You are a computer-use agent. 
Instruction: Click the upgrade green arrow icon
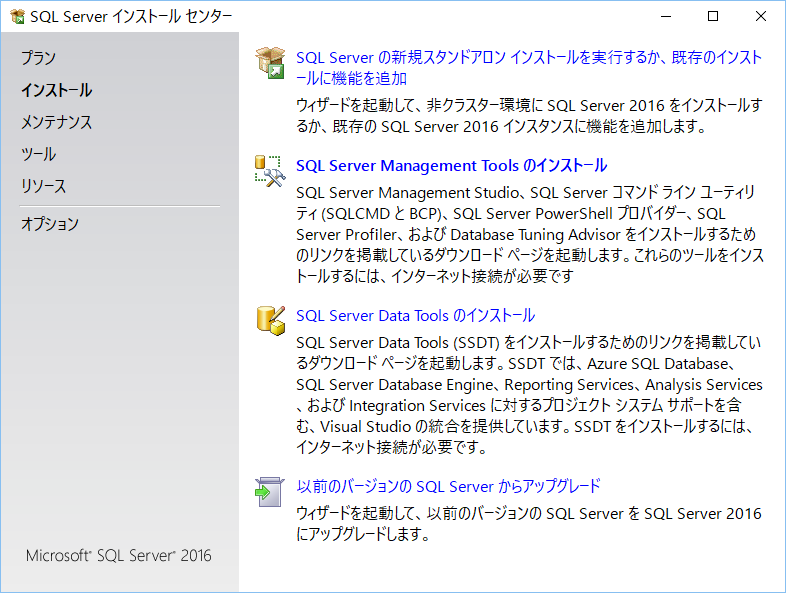pyautogui.click(x=270, y=492)
